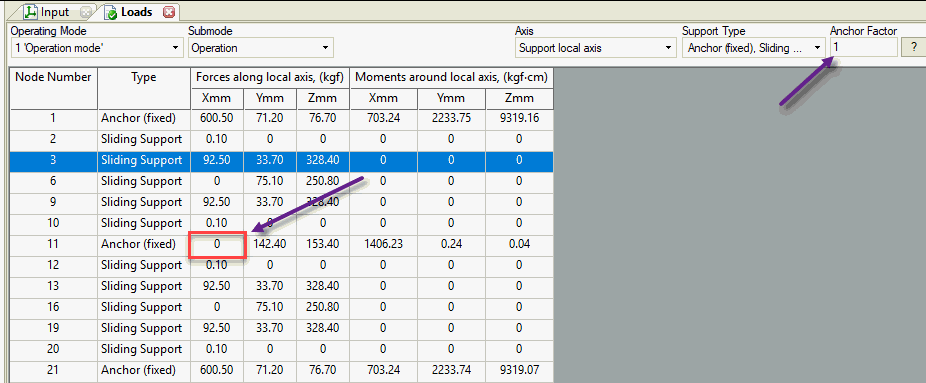Viewport: 926px width, 383px height.
Task: Click moment value 2233.75 in node 1 row
Action: pyautogui.click(x=452, y=118)
